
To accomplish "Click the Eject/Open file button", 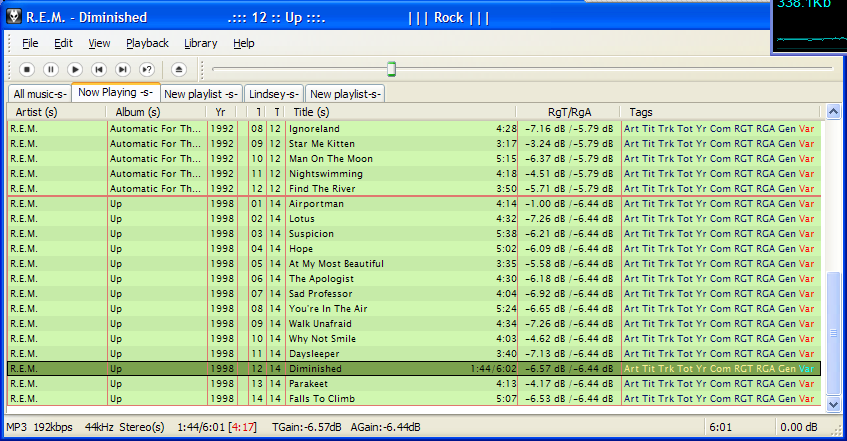I will click(179, 70).
